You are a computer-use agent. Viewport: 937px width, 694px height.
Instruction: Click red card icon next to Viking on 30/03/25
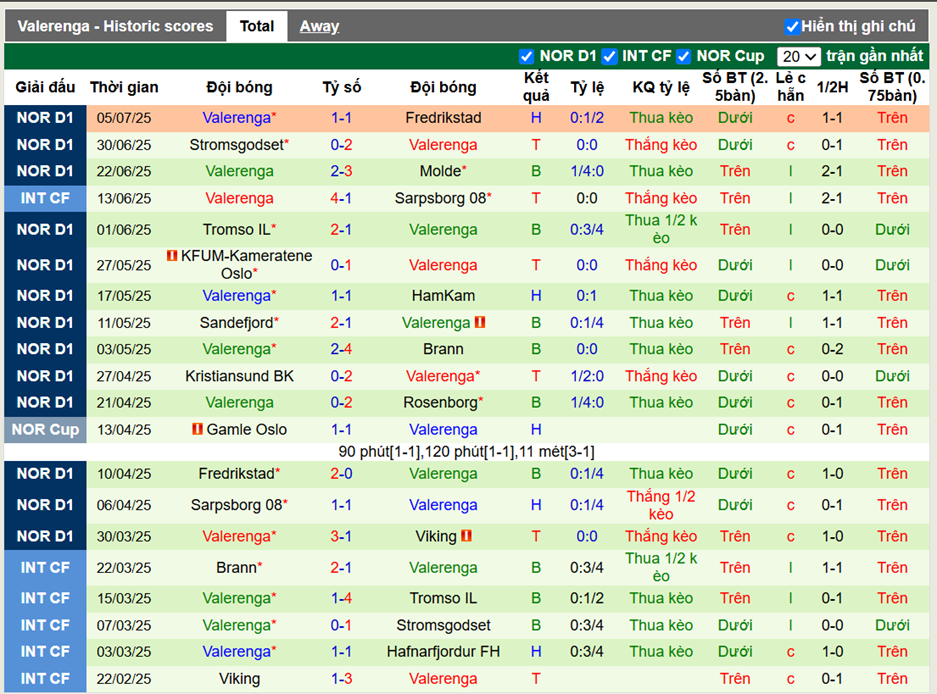(466, 536)
